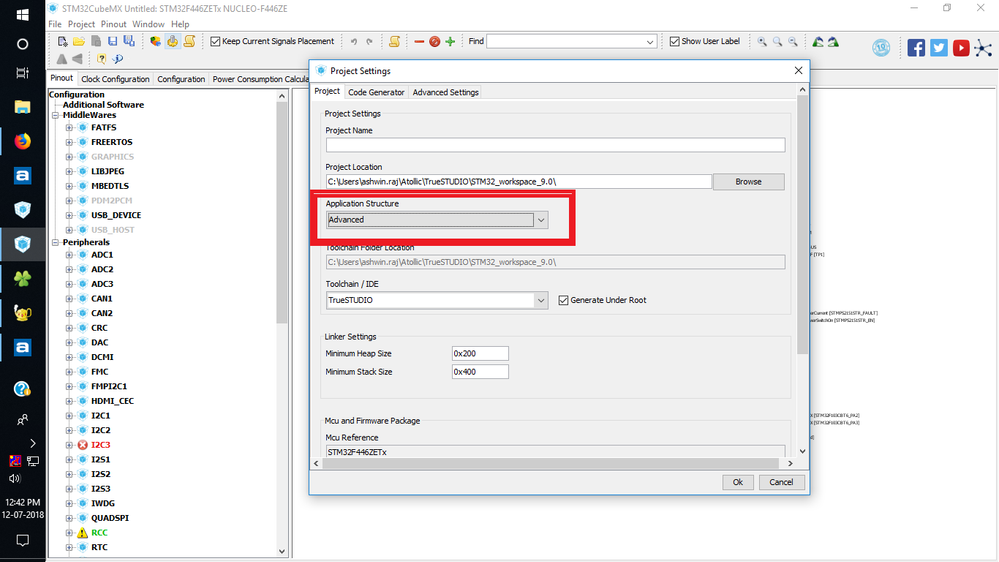Click the Minimum Stack Size field
The width and height of the screenshot is (999, 562).
point(480,372)
